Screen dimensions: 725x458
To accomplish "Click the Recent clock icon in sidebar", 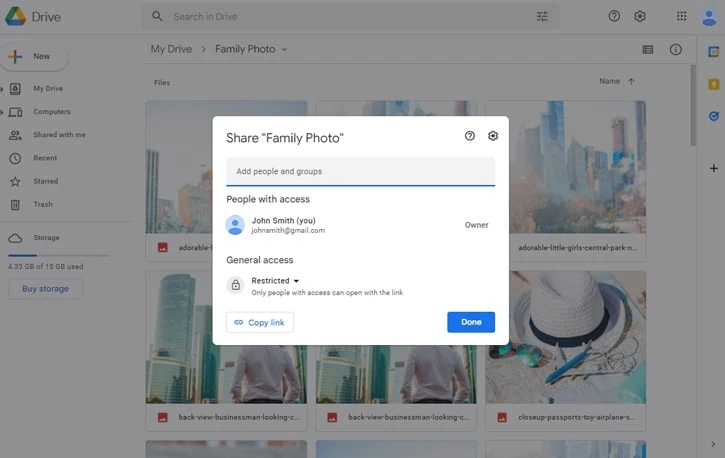I will click(x=15, y=158).
